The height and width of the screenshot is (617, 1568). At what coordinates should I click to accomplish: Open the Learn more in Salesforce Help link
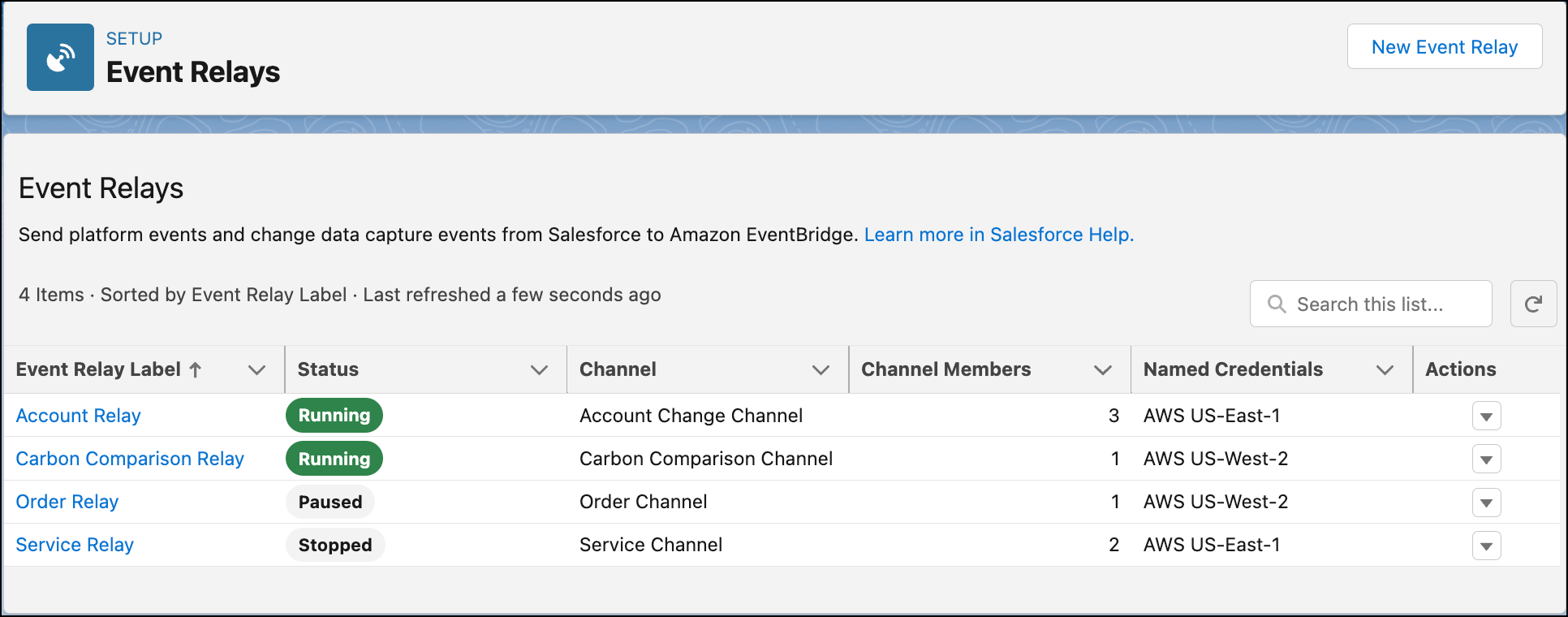coord(998,235)
